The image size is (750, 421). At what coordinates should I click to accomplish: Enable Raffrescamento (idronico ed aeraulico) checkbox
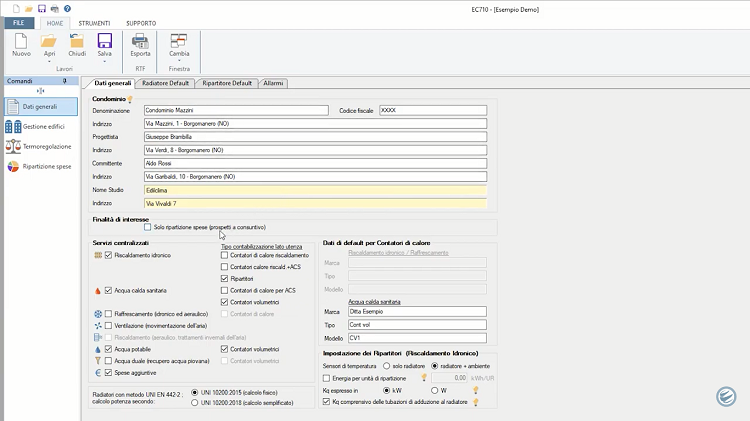[x=110, y=313]
